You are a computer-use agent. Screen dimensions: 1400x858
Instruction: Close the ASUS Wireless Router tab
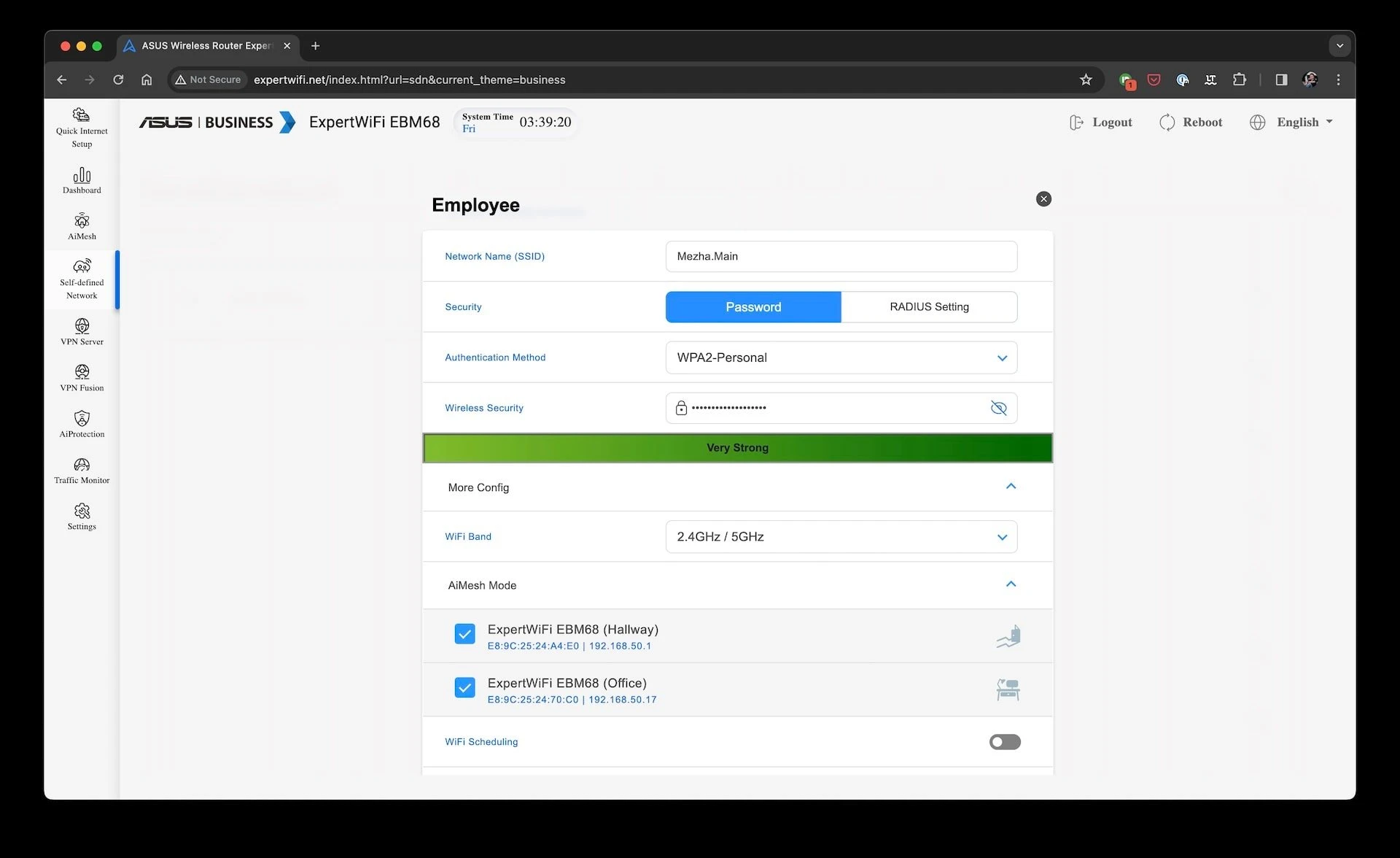coord(287,46)
